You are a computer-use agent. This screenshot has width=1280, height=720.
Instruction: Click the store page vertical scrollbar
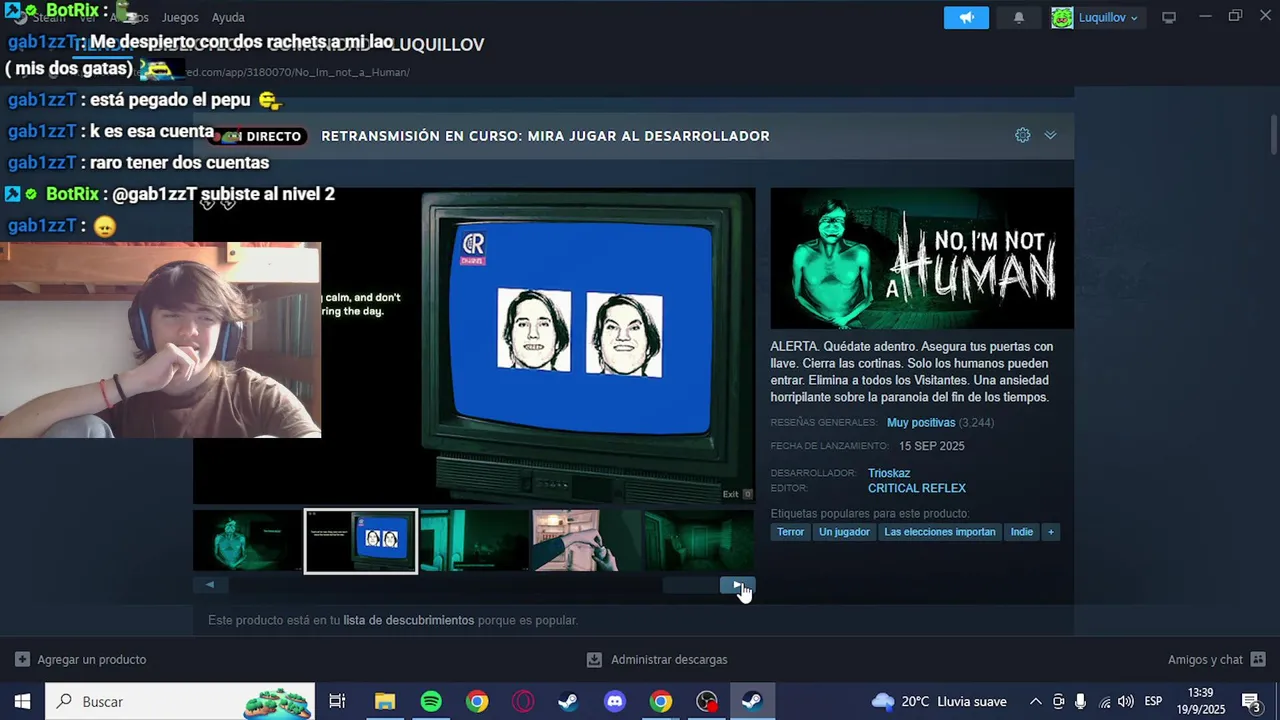[1273, 135]
